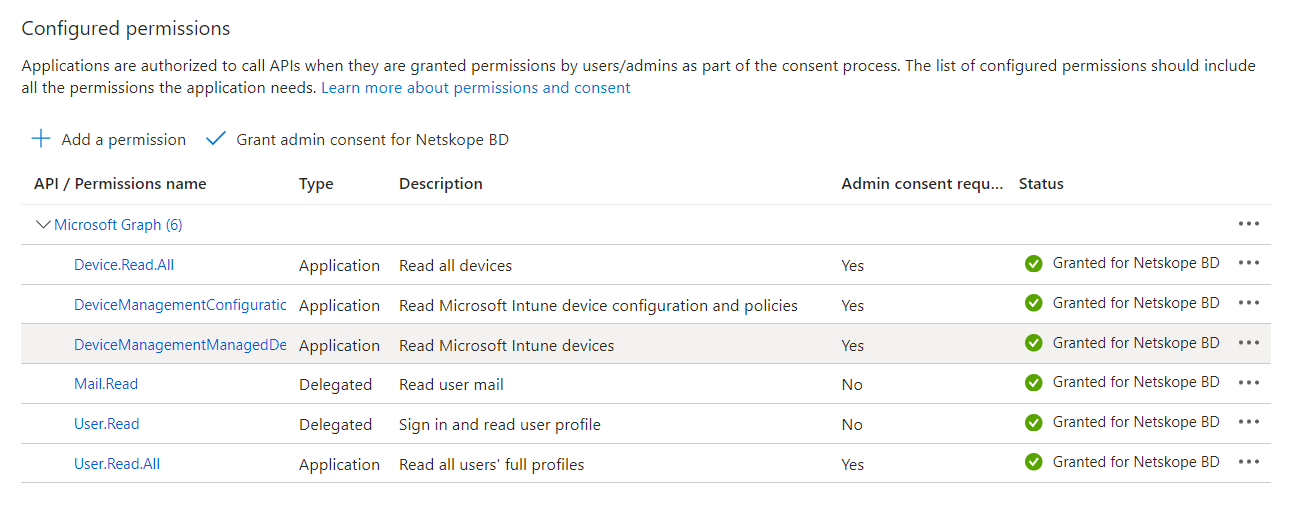
Task: Click the Type column header
Action: [x=316, y=184]
